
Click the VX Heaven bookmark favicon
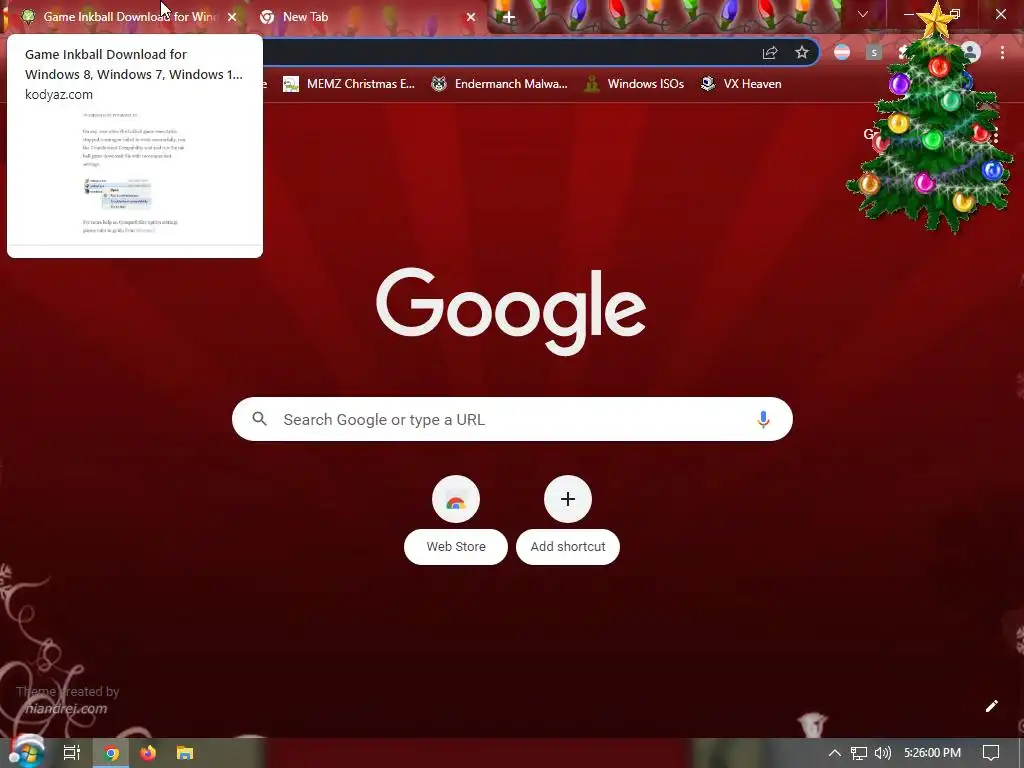point(707,84)
